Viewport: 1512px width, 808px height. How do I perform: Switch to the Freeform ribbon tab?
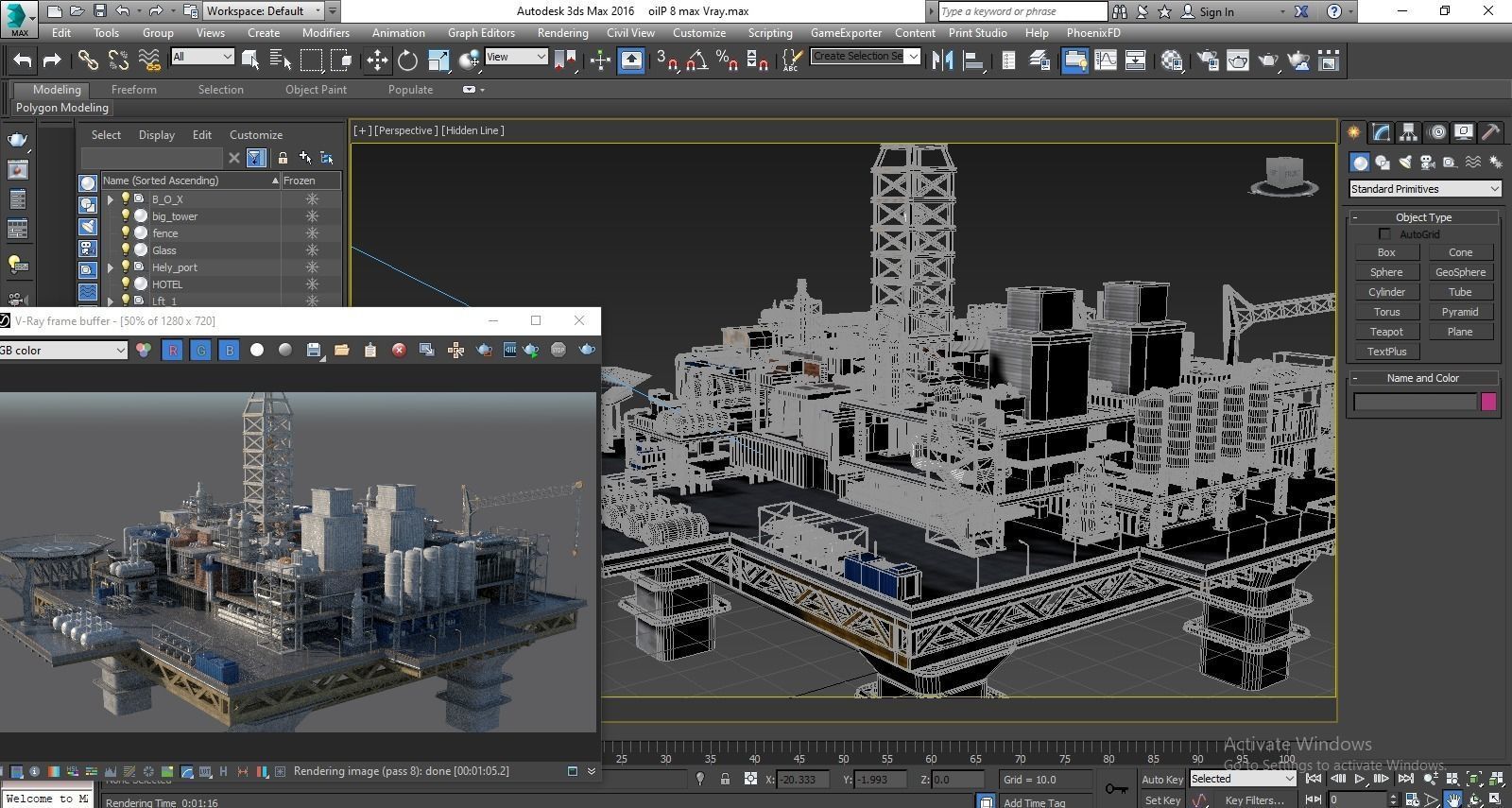(134, 90)
